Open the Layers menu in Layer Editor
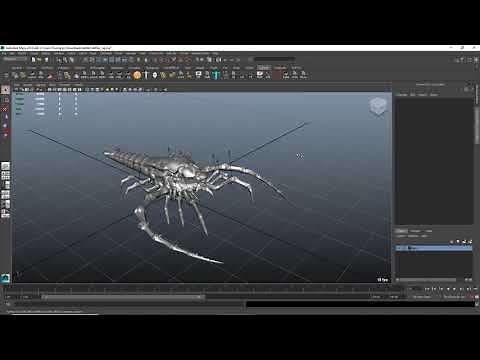 click(x=401, y=236)
